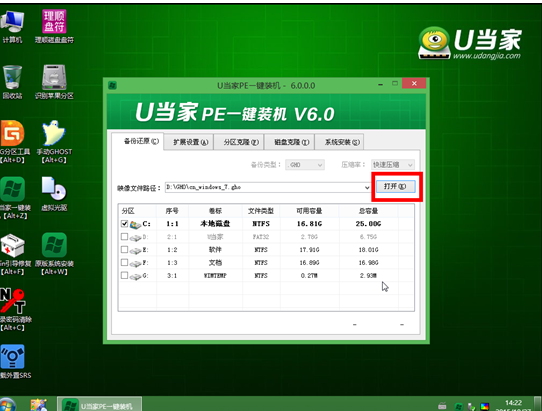Viewport: 542px width, 411px height.
Task: Select the 本地磁盘 volume label cell
Action: coord(215,224)
